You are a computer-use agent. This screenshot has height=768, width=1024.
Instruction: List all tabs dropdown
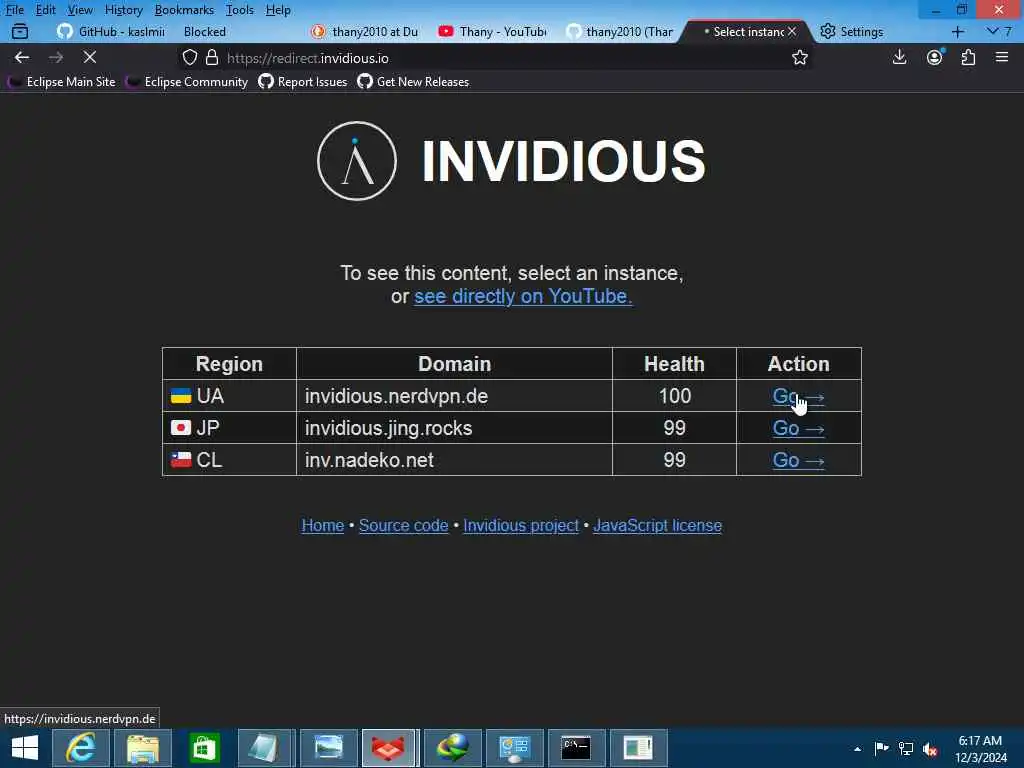(x=999, y=31)
